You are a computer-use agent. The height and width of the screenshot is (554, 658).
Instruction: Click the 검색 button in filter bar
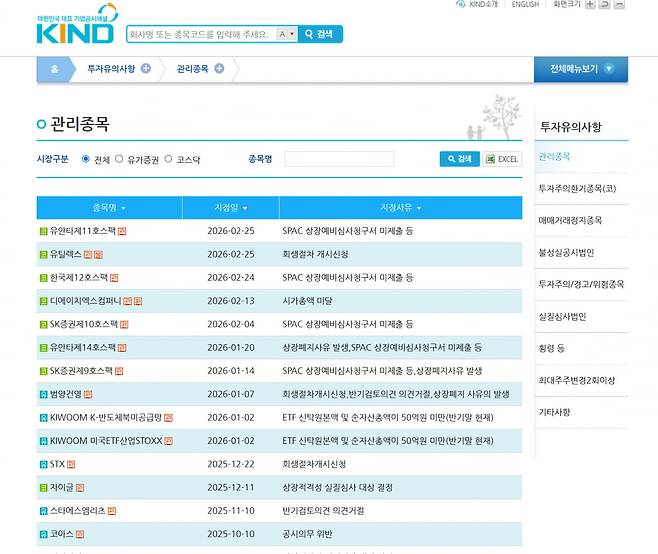[460, 159]
